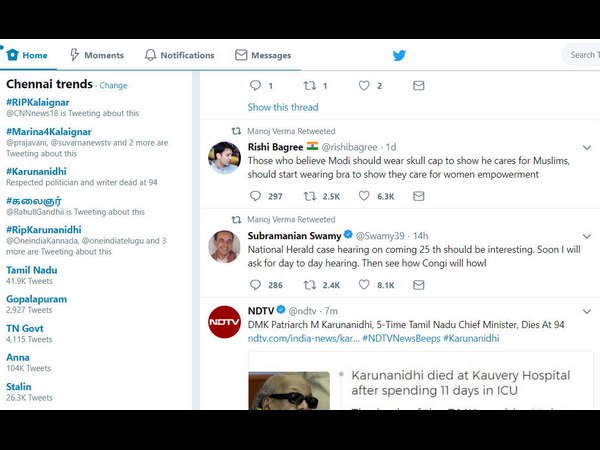Open the Karunanidhi article card headline
600x450 pixels.
[x=461, y=383]
